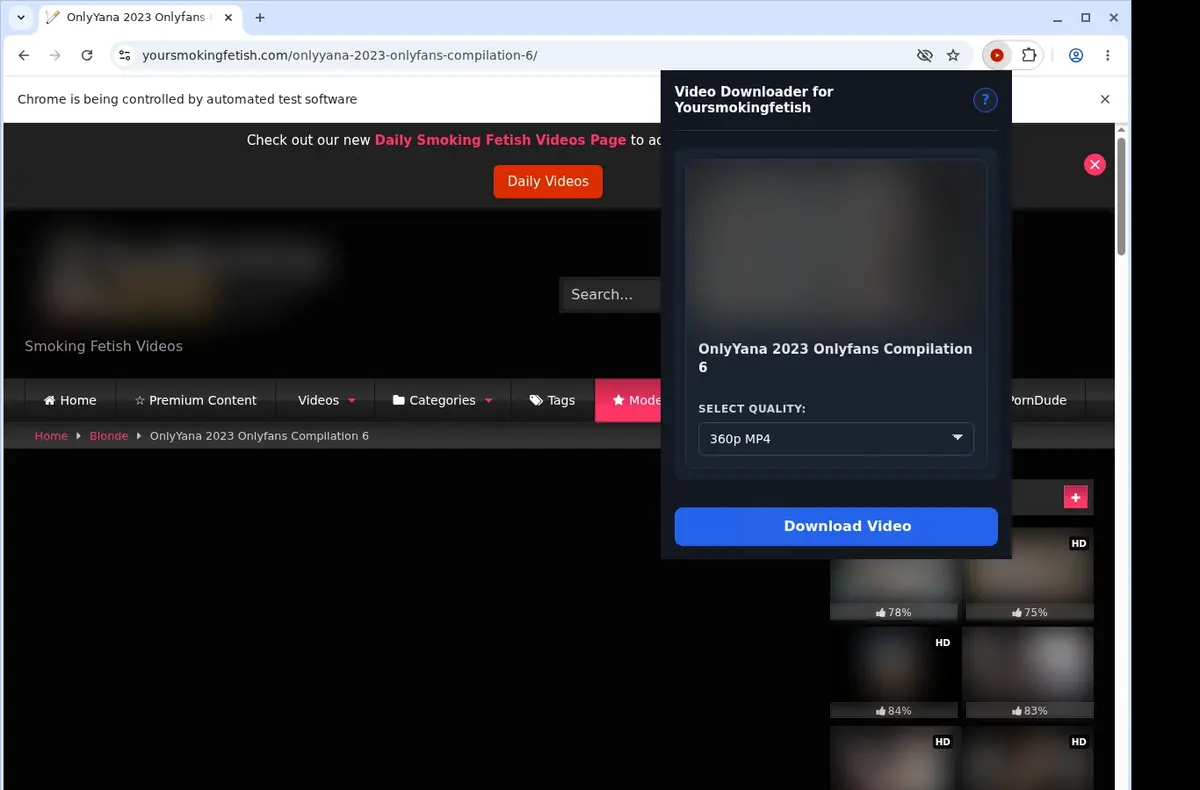The width and height of the screenshot is (1200, 790).
Task: Click the Daily Videos button
Action: point(548,181)
